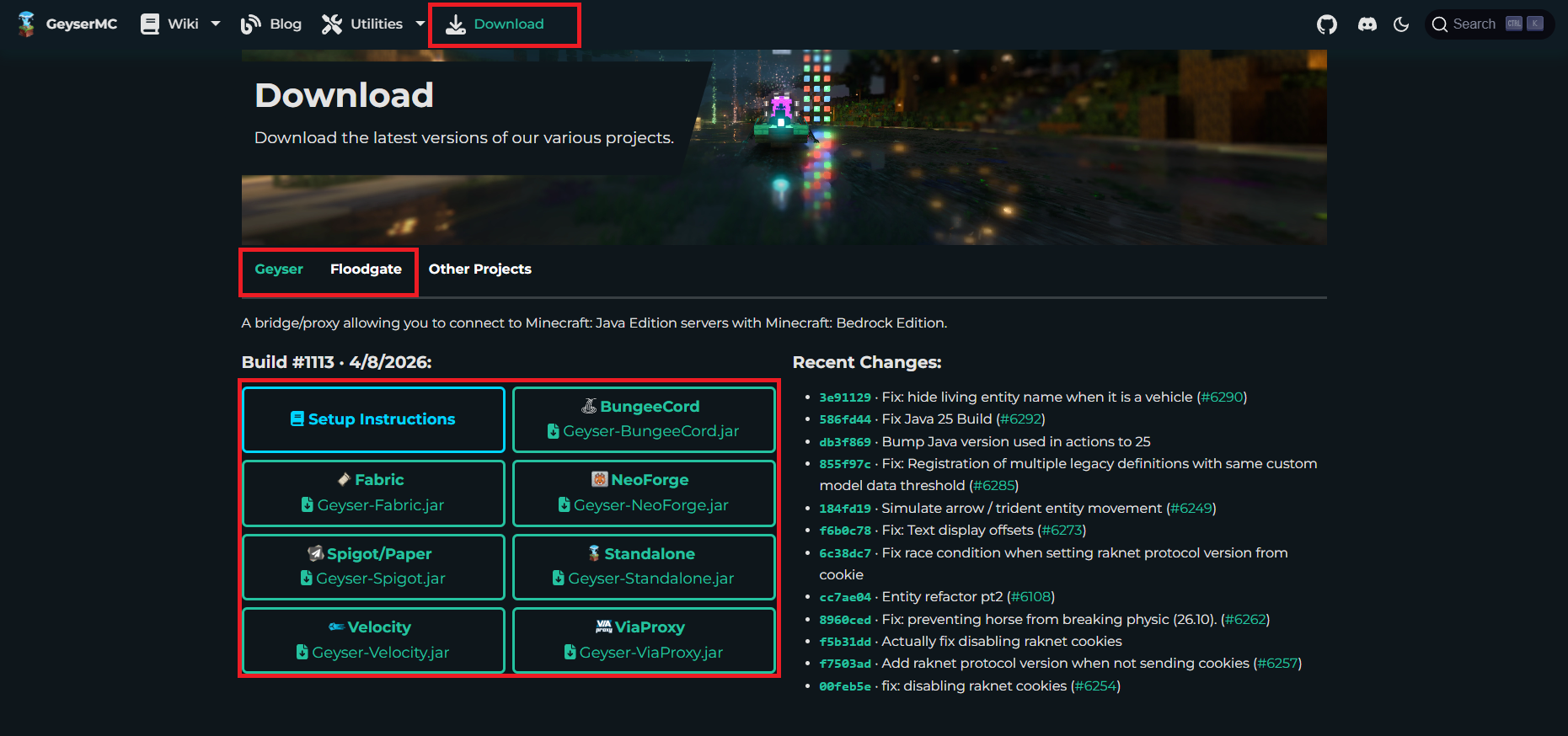Click the Standalone platform icon
Screen dimensions: 1568x736
[x=594, y=553]
